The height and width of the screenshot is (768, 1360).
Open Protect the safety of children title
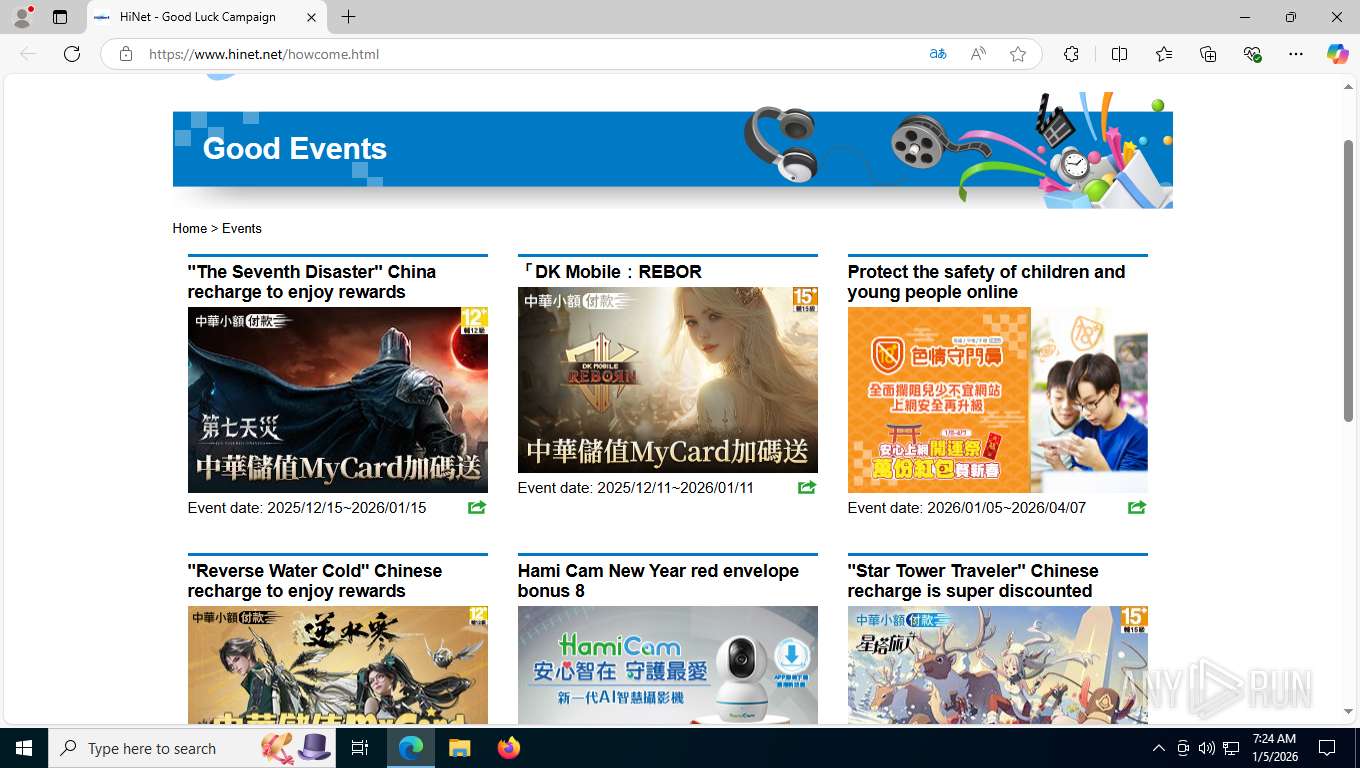click(986, 282)
